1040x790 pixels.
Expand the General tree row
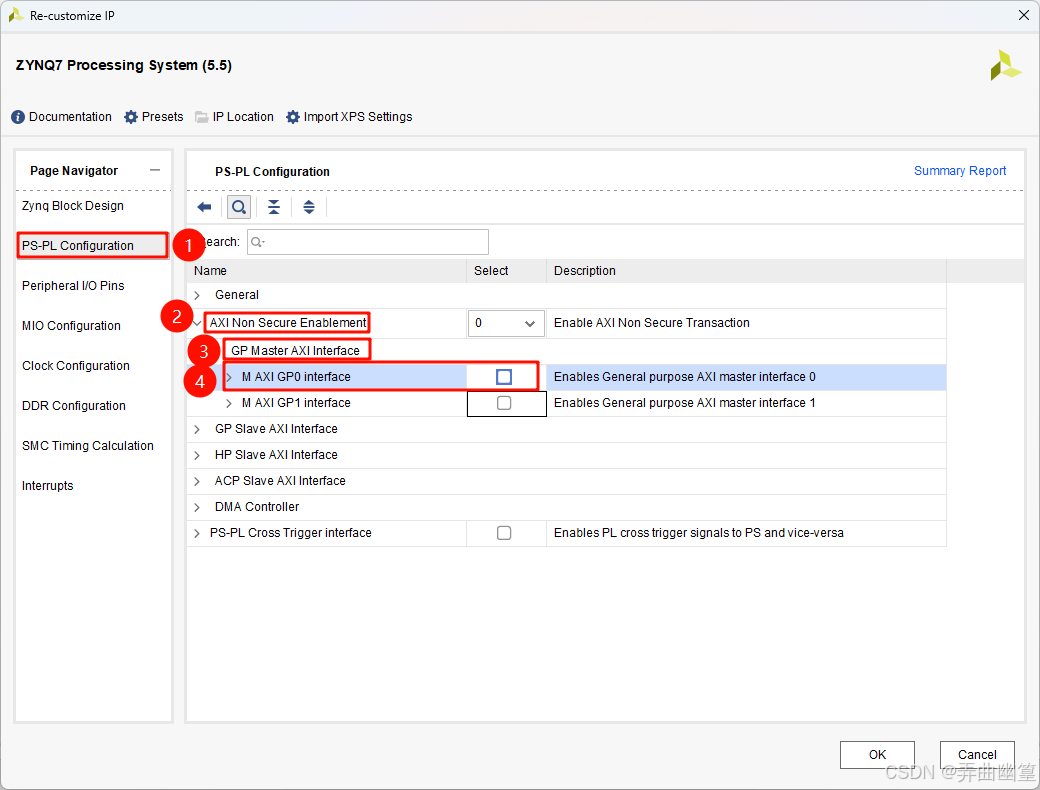point(197,295)
